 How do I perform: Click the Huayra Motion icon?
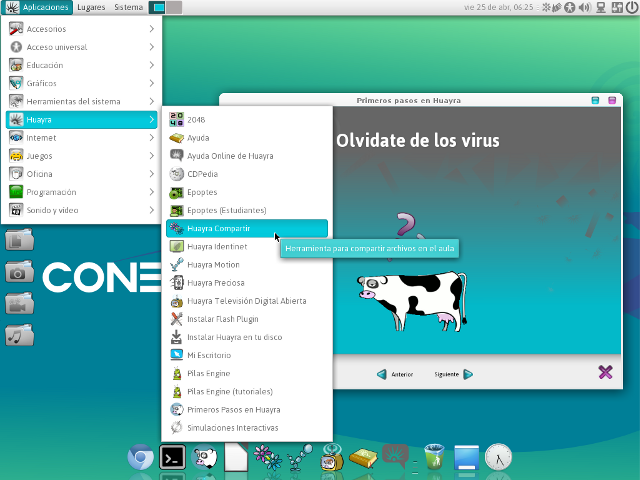tap(176, 264)
